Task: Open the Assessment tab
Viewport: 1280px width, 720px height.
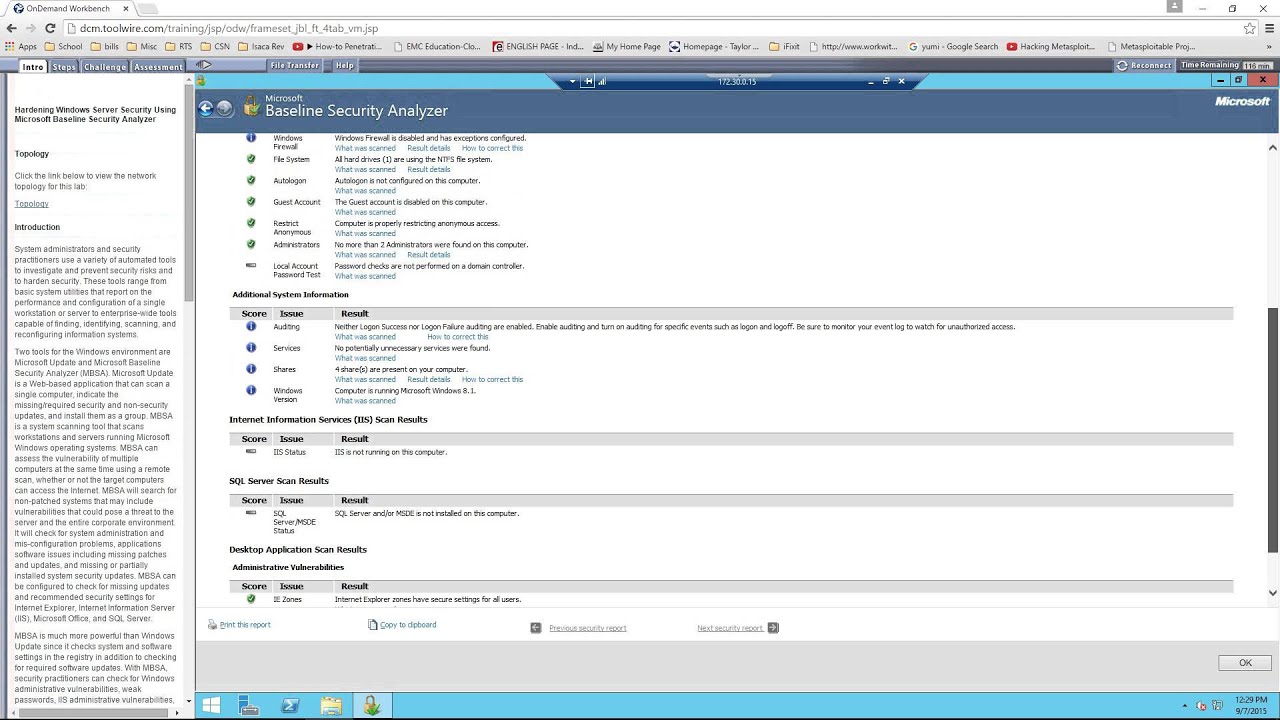Action: (158, 67)
